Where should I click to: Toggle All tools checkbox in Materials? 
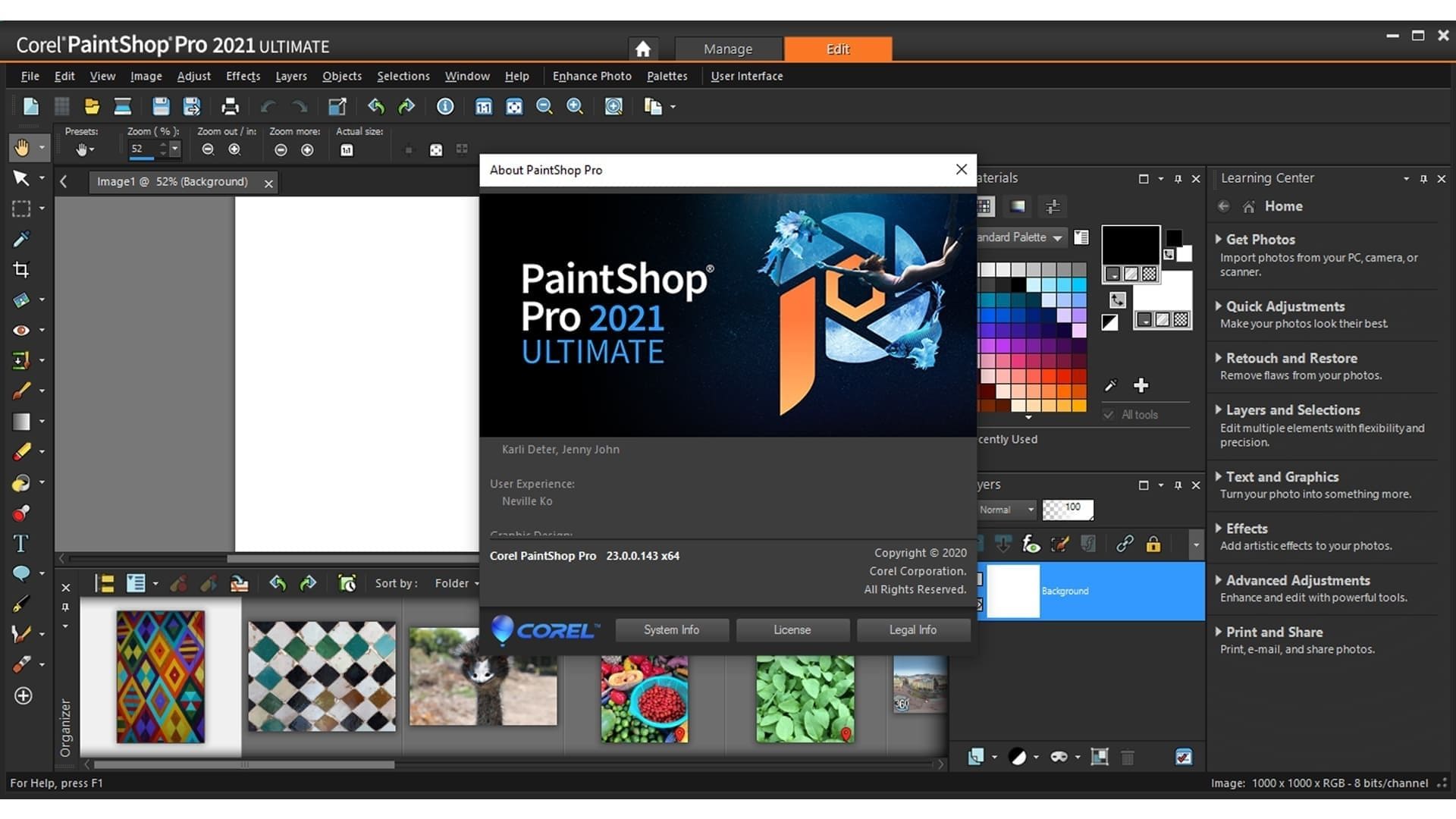click(1108, 414)
